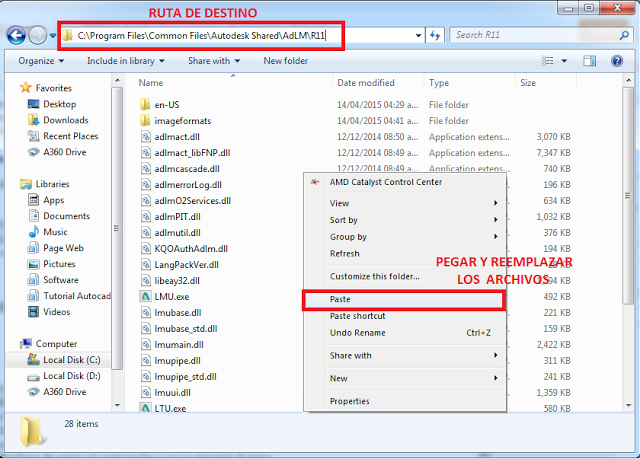Click the Back navigation arrow
This screenshot has height=459, width=640.
click(16, 35)
